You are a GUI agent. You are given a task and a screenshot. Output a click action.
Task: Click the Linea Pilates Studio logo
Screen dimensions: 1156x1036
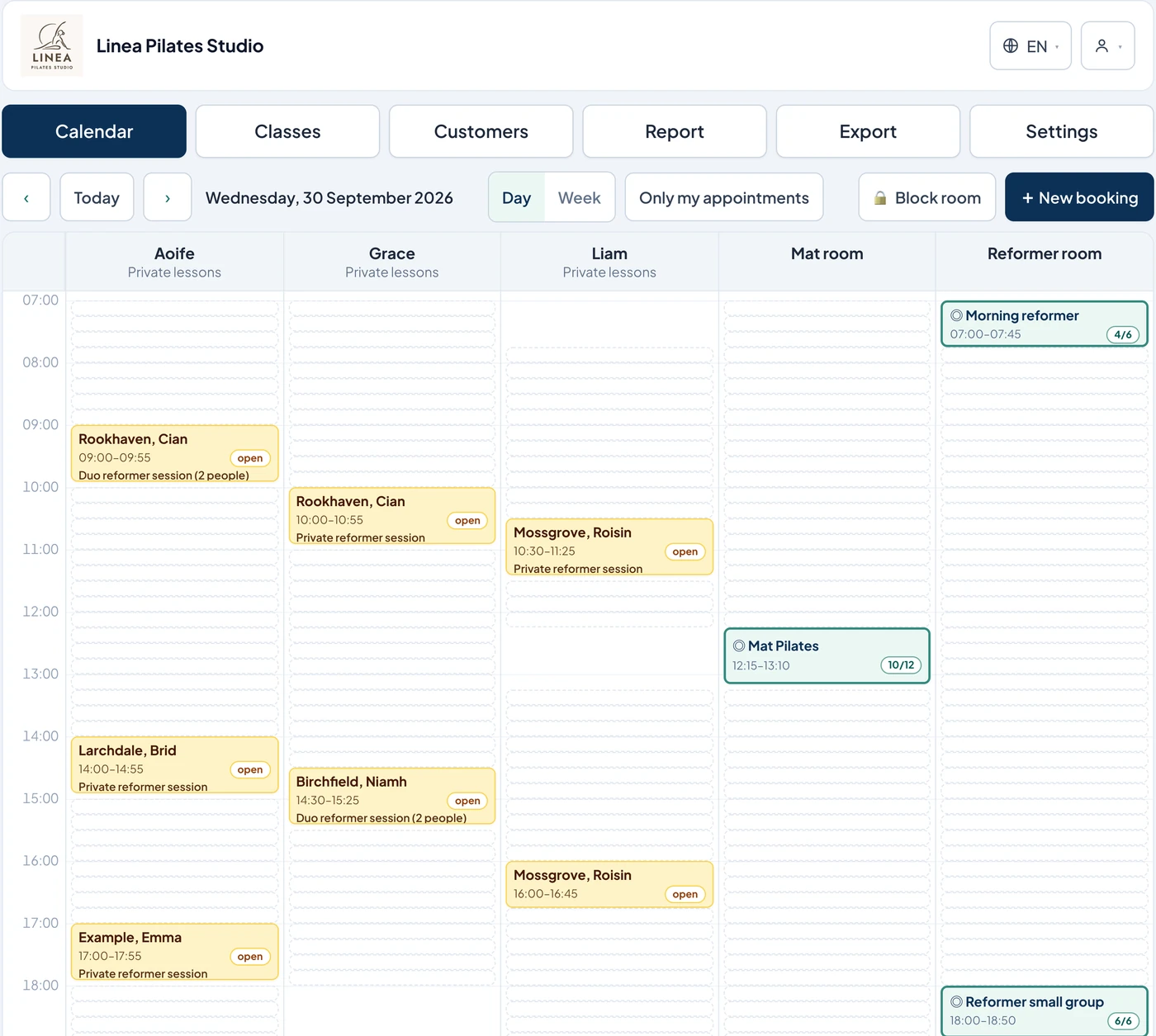(52, 46)
